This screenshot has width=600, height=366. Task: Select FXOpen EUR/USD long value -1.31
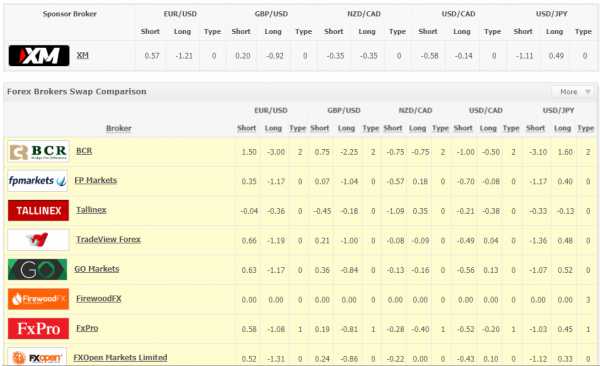[276, 359]
